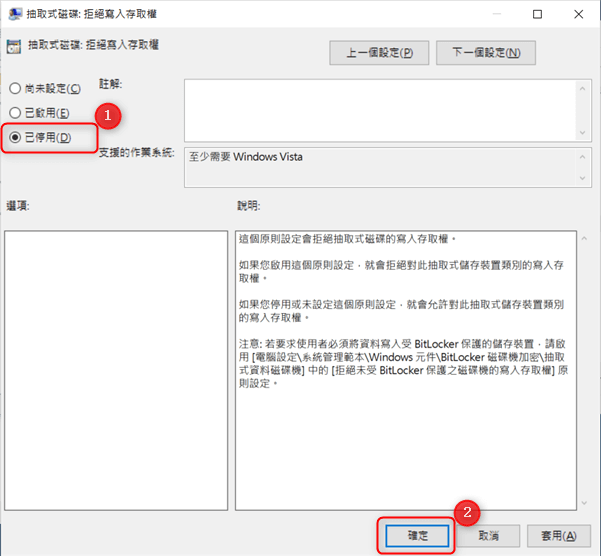Click sentence 這個原則設定會拒絕抽取式磁碟的寫入存取權

pos(347,239)
